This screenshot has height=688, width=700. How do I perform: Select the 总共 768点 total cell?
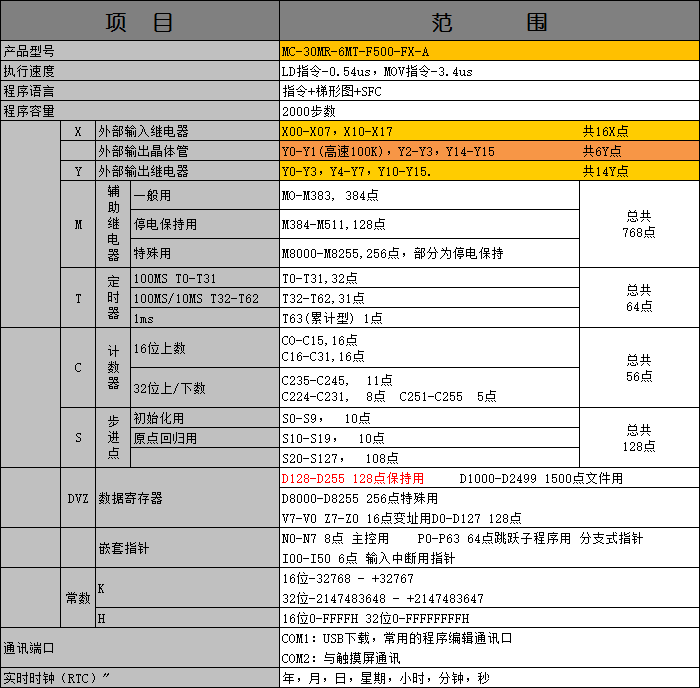click(x=639, y=224)
